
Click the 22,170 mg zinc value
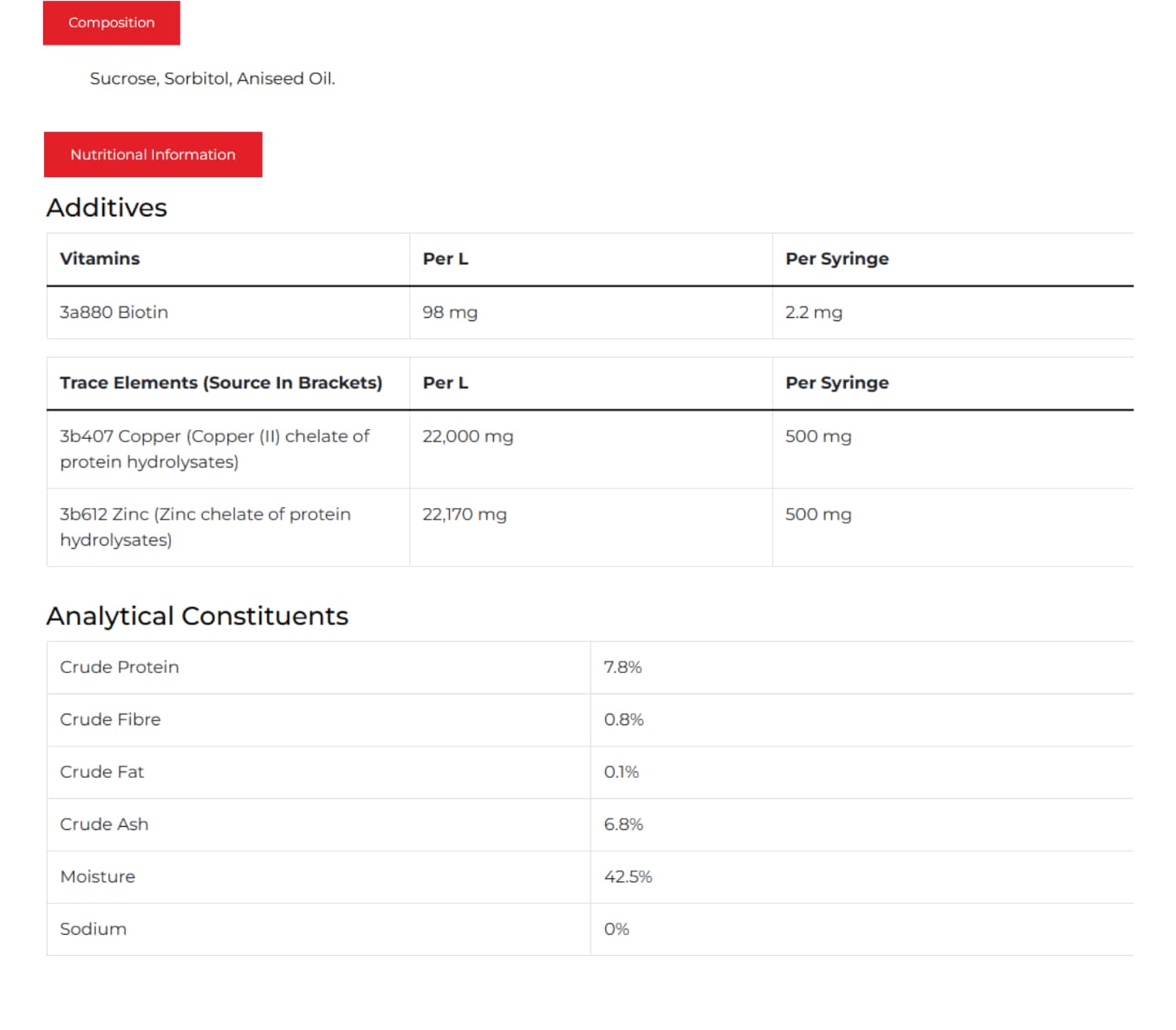[464, 515]
